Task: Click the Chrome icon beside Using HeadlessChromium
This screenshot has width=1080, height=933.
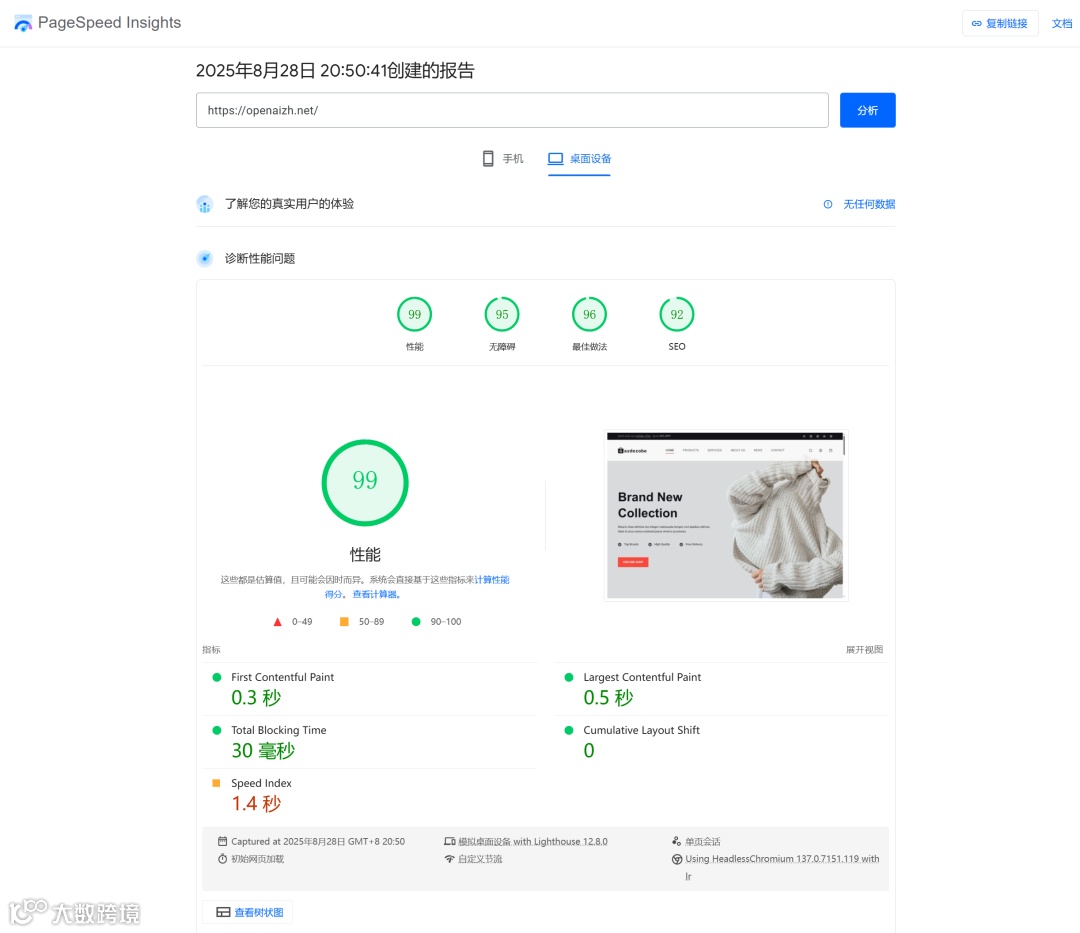Action: [x=677, y=859]
